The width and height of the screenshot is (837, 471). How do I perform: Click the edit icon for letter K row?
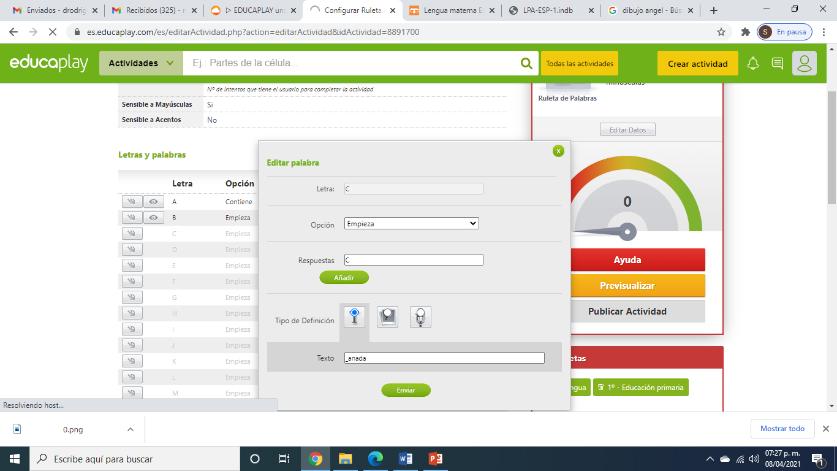(132, 362)
